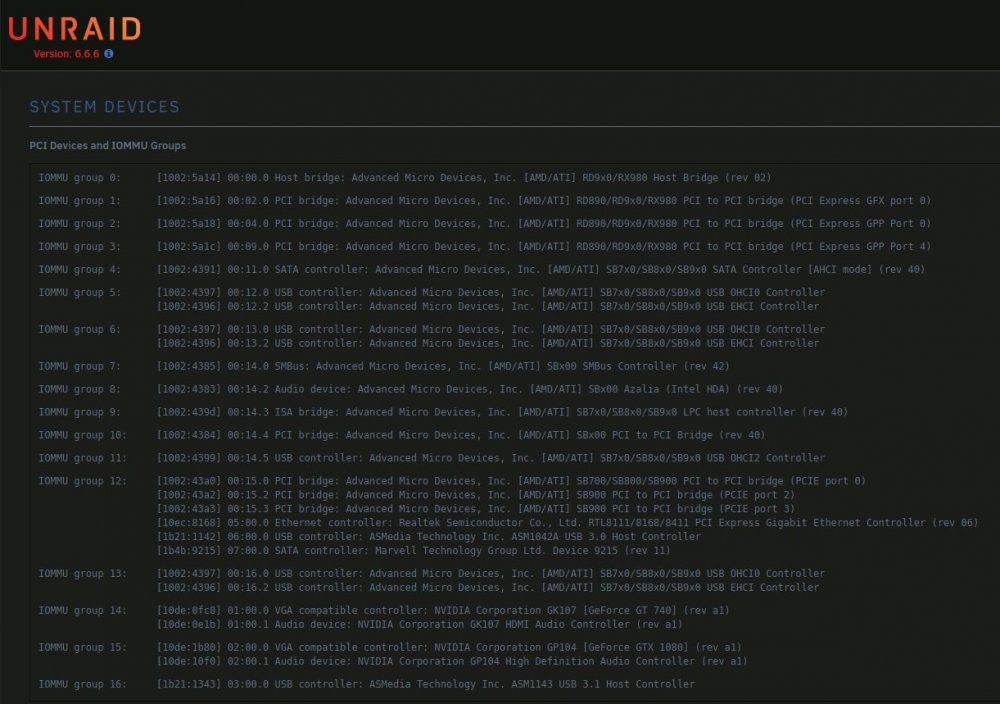Select 00:13.2 USB EHCI Controller line
Screen dimensions: 1000x704
coord(488,343)
